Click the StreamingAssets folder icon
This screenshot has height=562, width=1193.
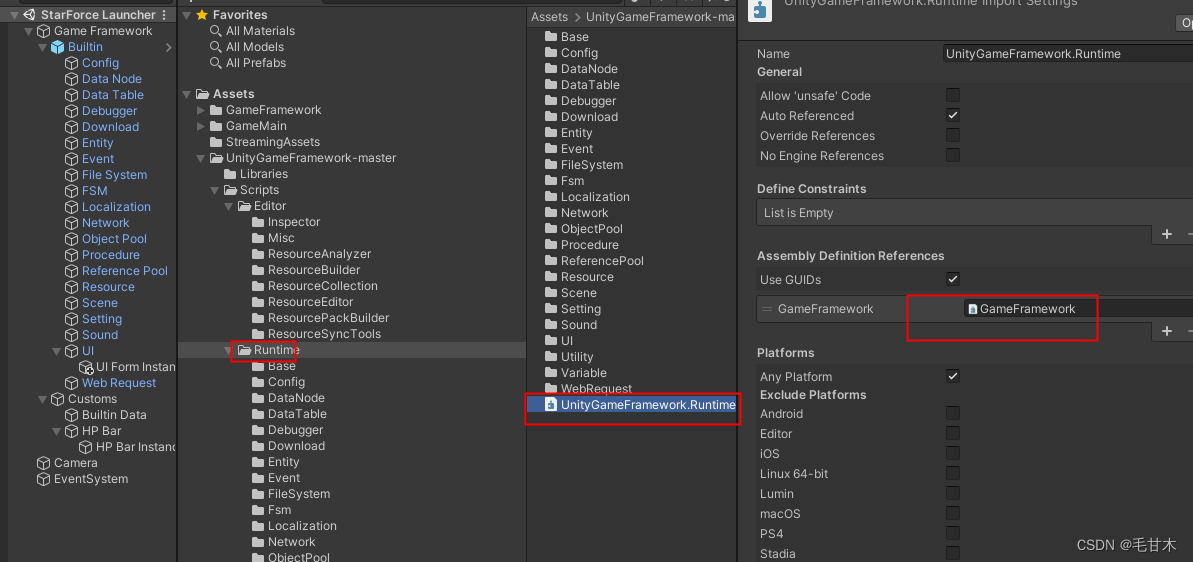215,142
